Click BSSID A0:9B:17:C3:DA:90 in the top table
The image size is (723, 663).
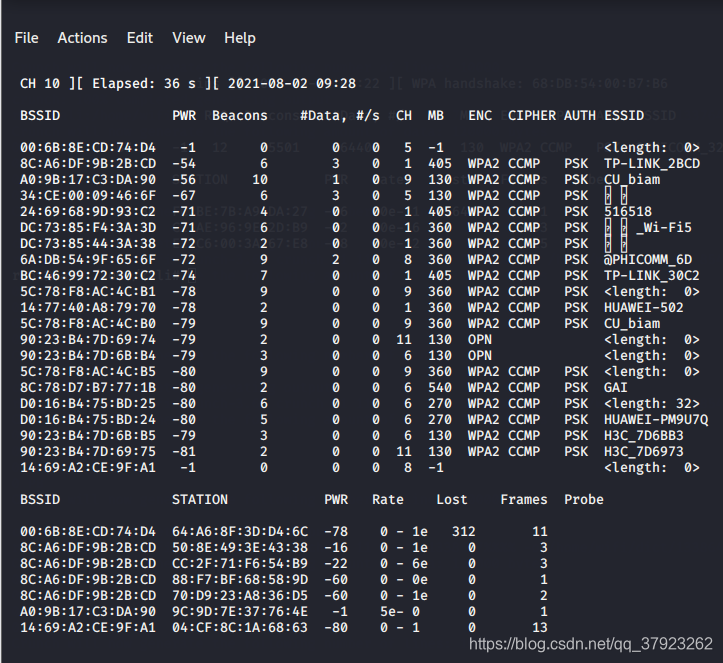(x=88, y=179)
